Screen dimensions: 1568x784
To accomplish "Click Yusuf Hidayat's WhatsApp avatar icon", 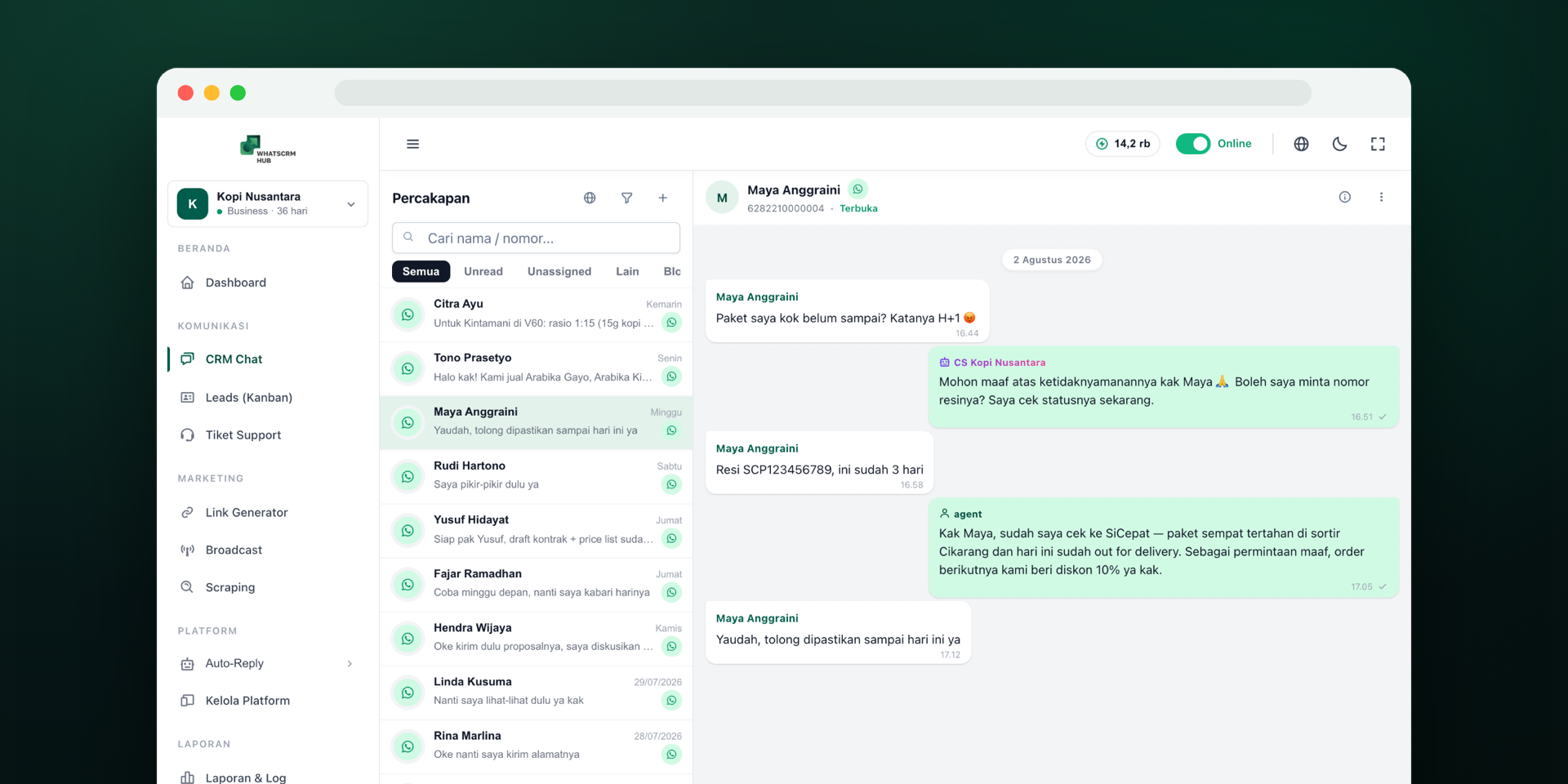I will [x=408, y=530].
